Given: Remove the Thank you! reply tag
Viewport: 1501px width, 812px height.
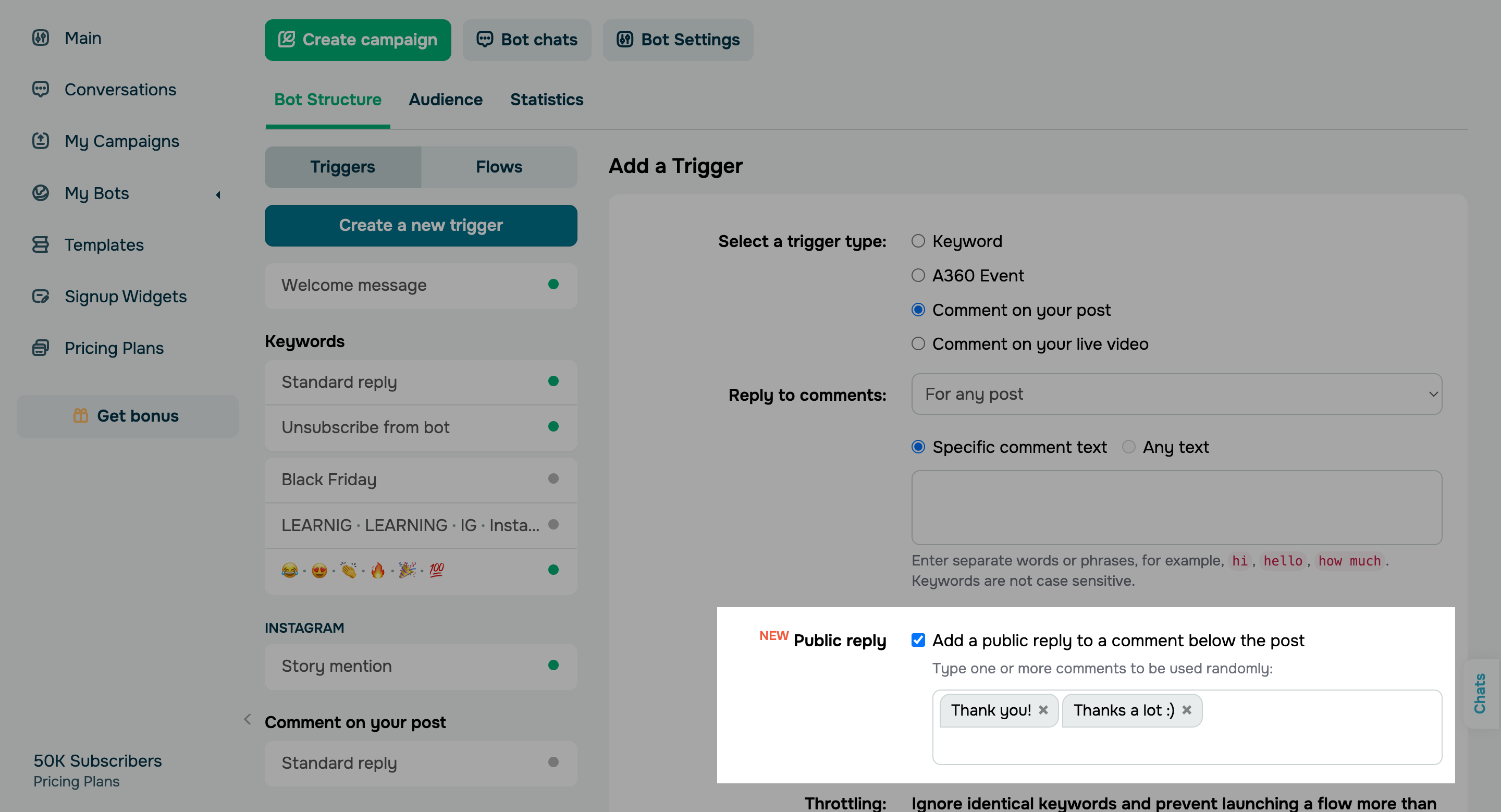Looking at the screenshot, I should (1043, 710).
